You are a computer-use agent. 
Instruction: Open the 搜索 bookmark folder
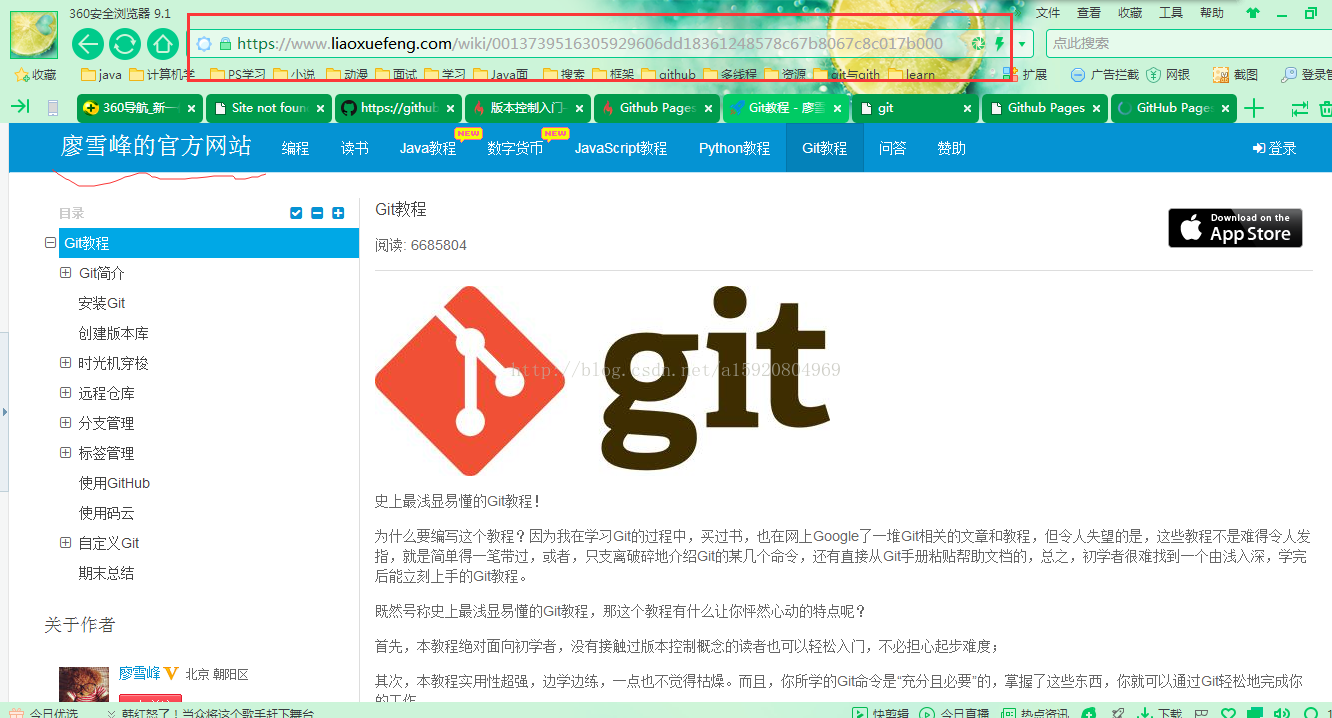click(x=564, y=74)
